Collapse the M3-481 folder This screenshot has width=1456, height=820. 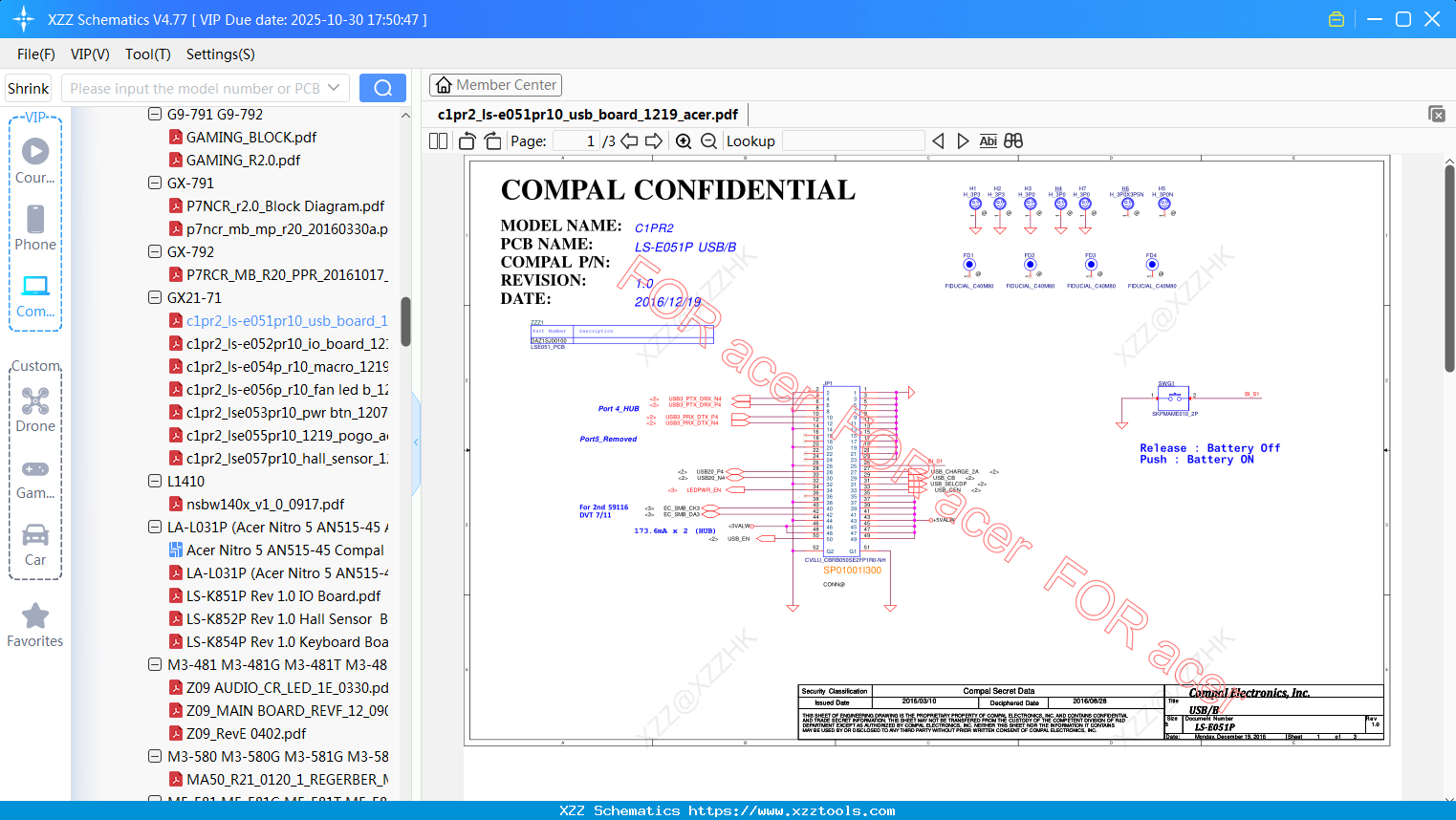pos(155,664)
